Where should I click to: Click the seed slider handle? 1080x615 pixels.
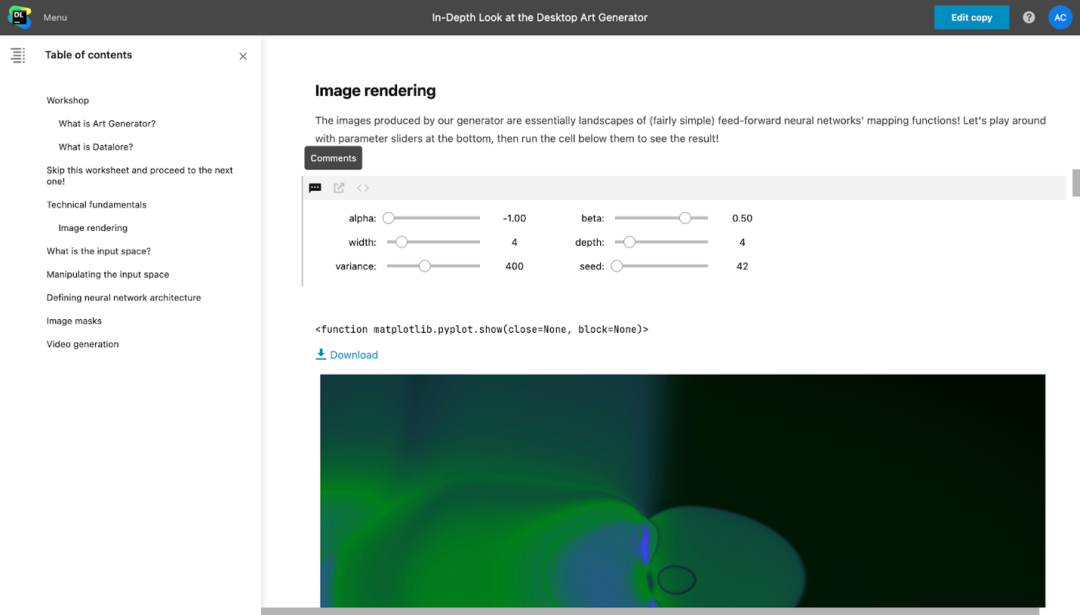[617, 266]
